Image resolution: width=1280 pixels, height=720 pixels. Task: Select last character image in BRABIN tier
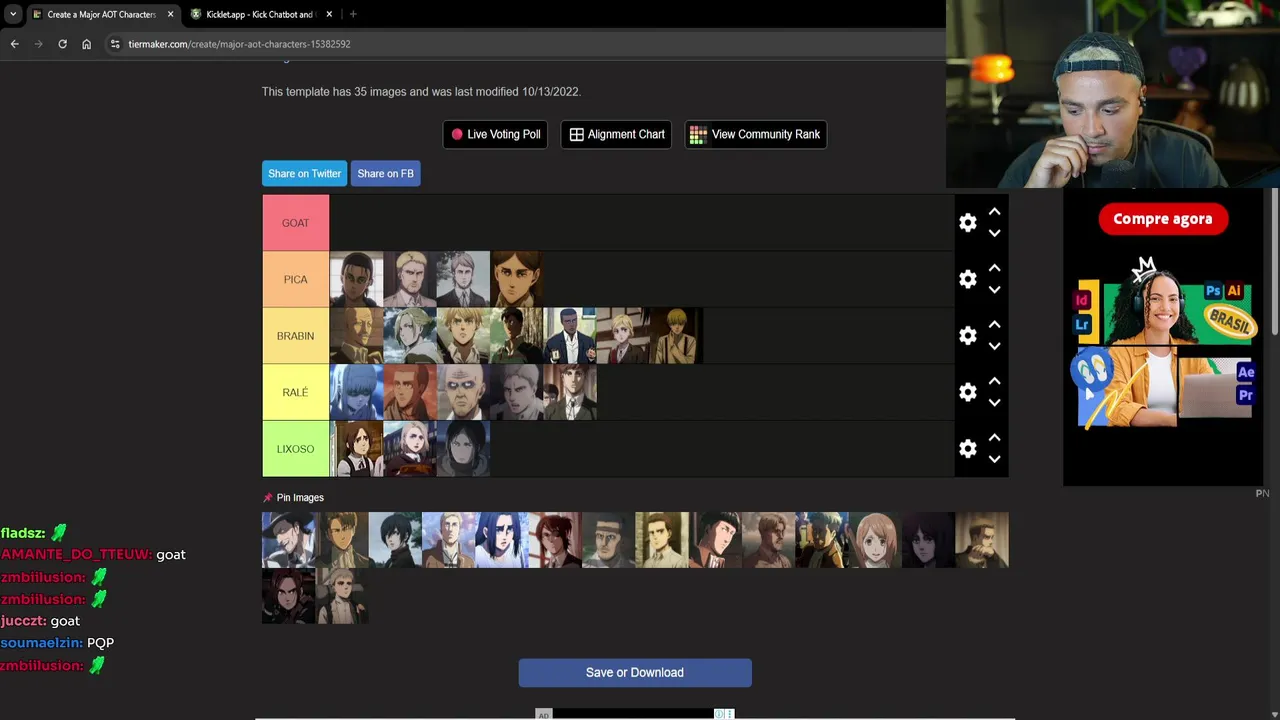(x=677, y=336)
